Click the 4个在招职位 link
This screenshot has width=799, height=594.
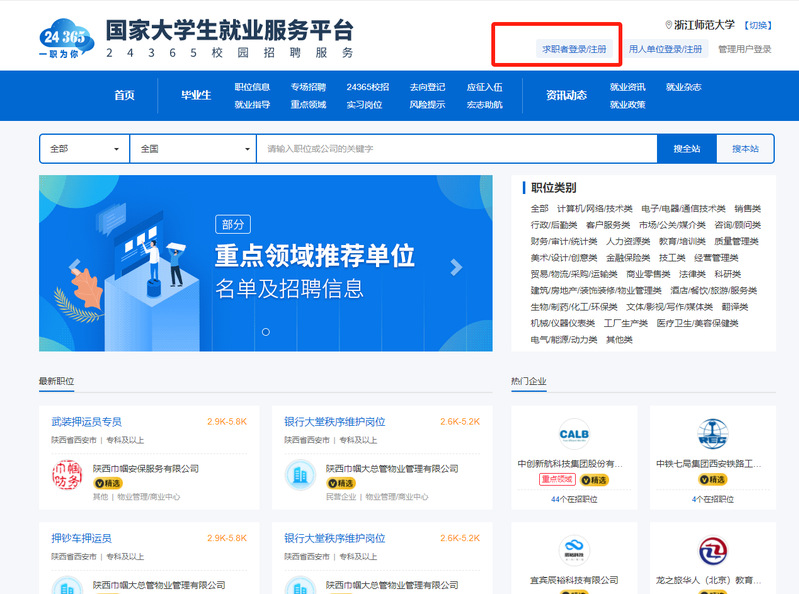click(x=712, y=499)
